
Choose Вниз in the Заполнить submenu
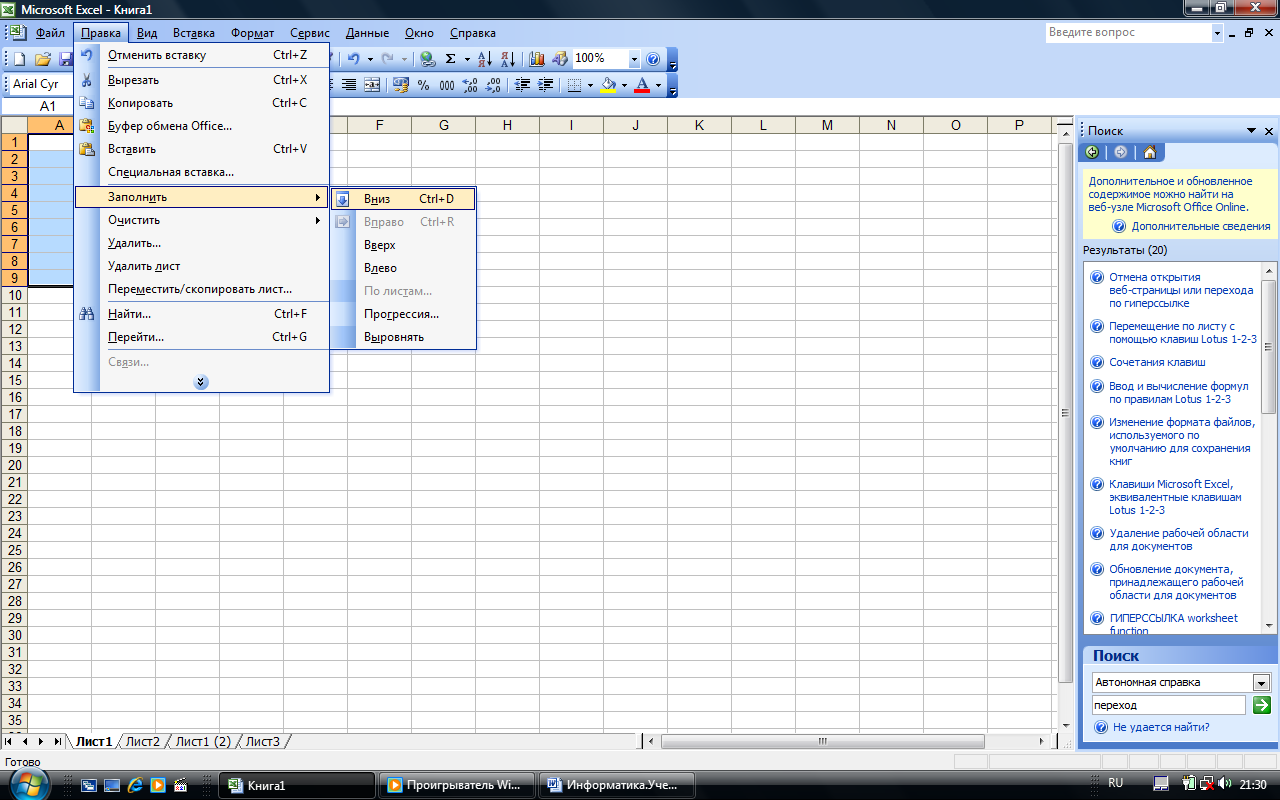coord(403,199)
